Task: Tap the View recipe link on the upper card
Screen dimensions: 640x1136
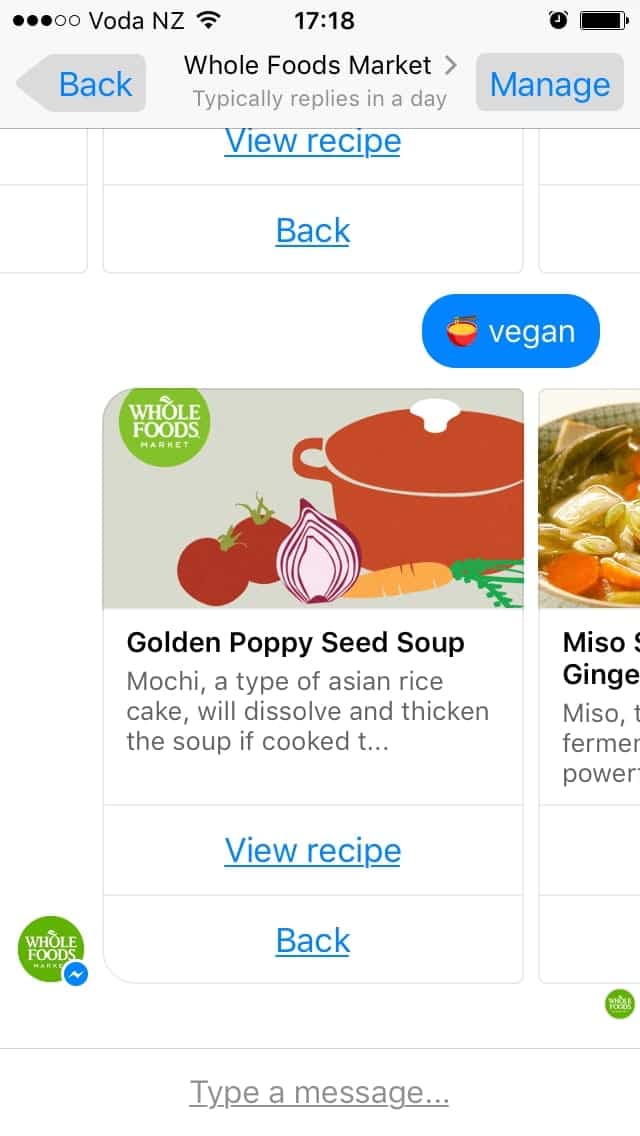Action: (x=313, y=142)
